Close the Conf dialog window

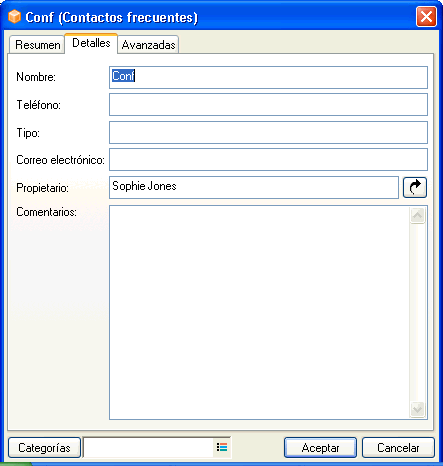coord(426,16)
